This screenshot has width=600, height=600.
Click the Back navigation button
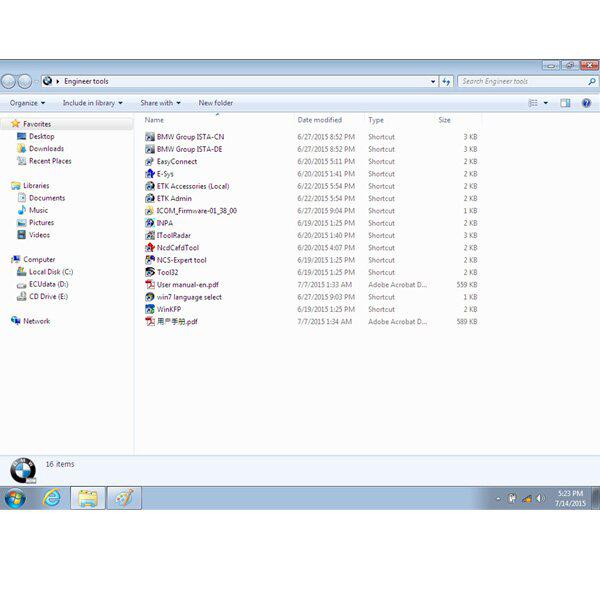[8, 81]
